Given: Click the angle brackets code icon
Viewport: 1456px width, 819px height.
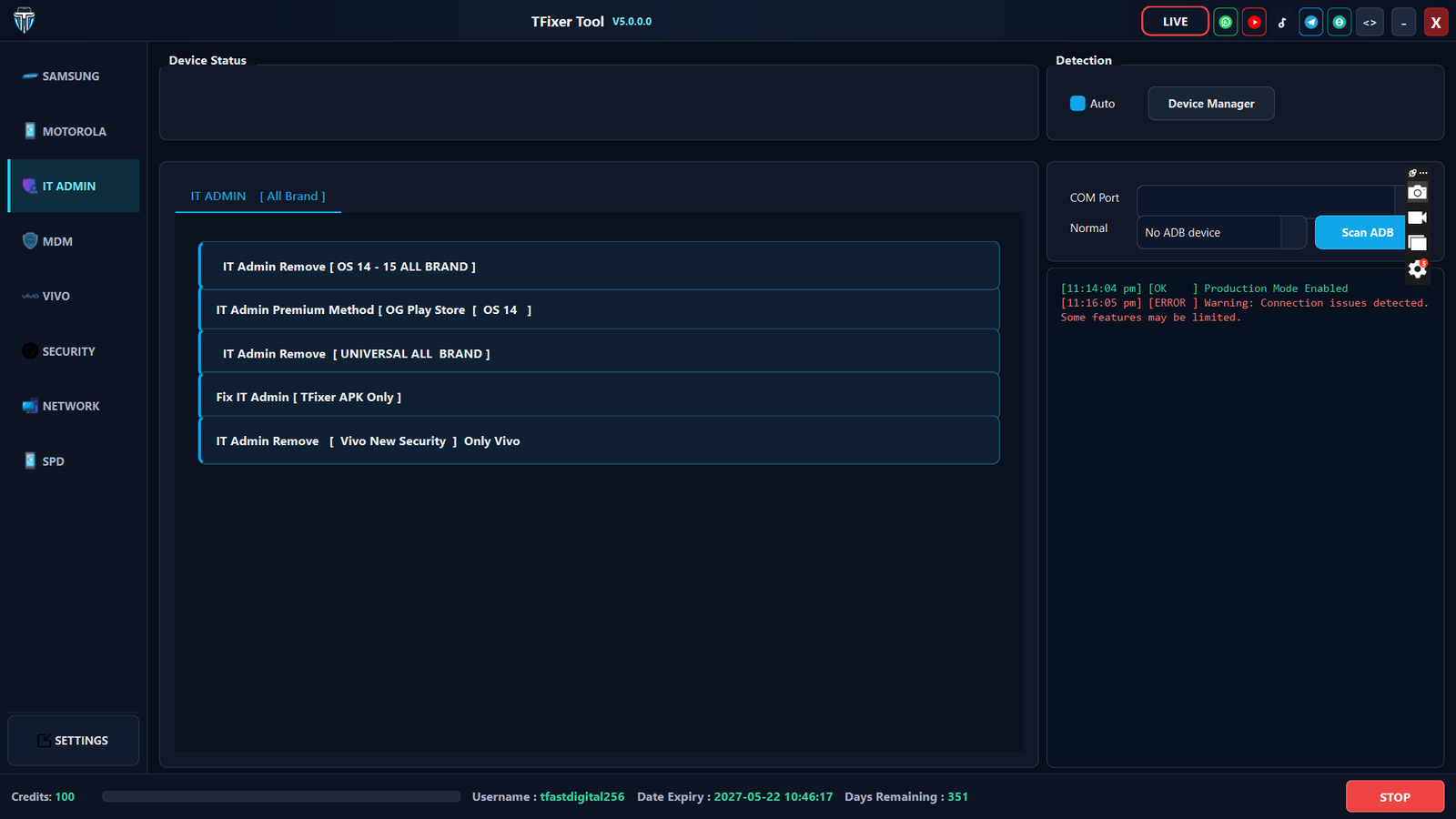Looking at the screenshot, I should point(1370,22).
